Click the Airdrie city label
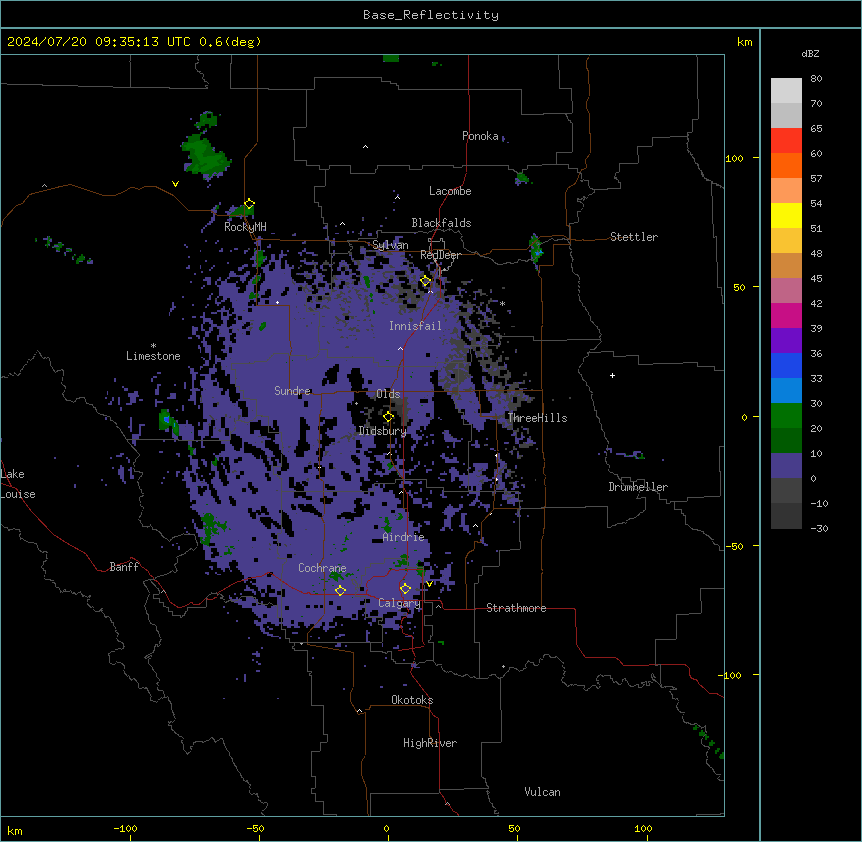862x842 pixels. (403, 537)
